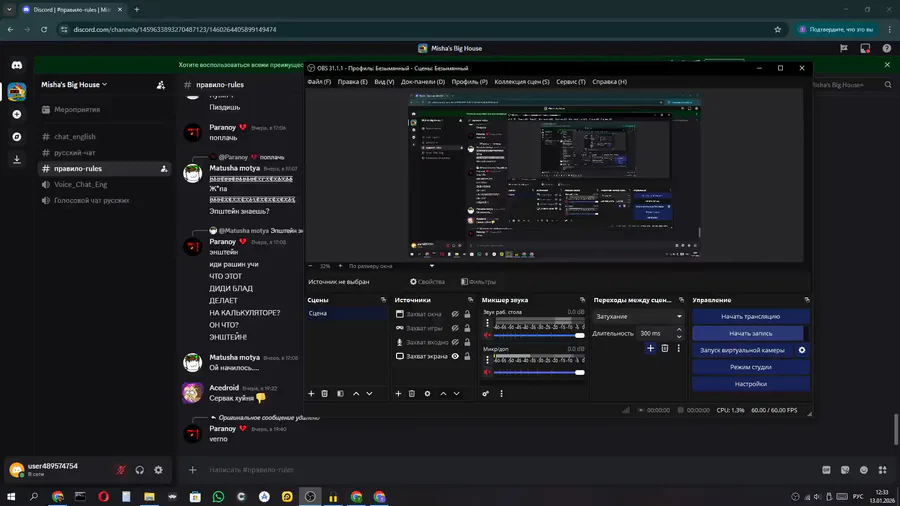Add a scene transition with plus button
Screen dimensions: 900x506
pyautogui.click(x=650, y=348)
